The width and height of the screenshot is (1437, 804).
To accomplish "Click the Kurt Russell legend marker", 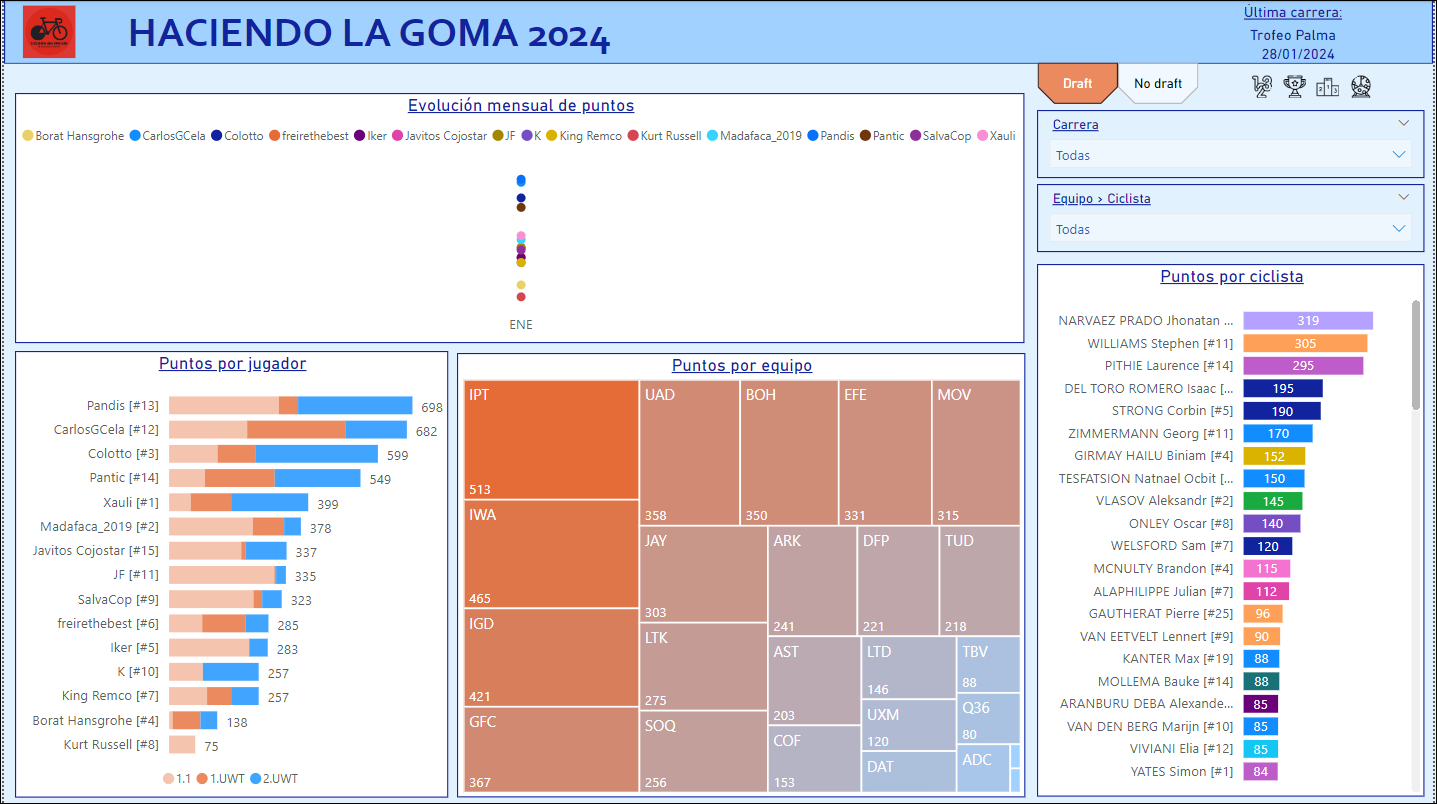I will 633,136.
